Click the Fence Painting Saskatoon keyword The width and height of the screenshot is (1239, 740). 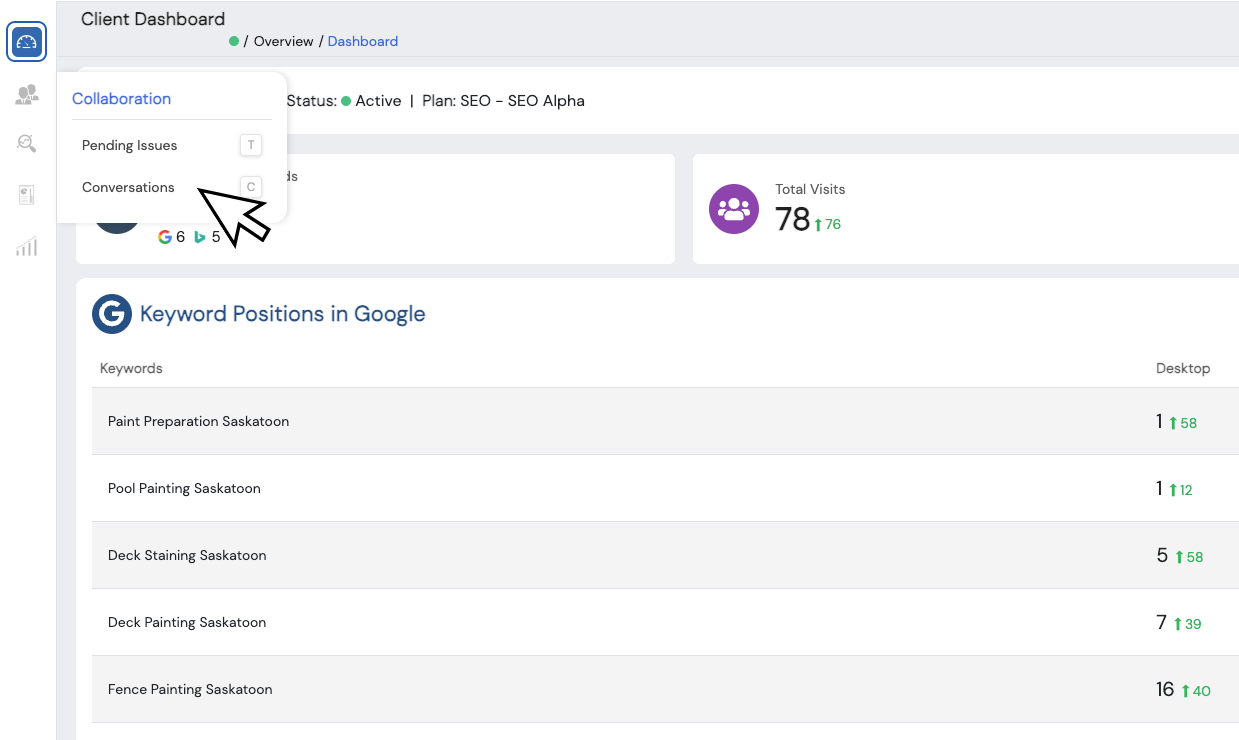click(190, 690)
